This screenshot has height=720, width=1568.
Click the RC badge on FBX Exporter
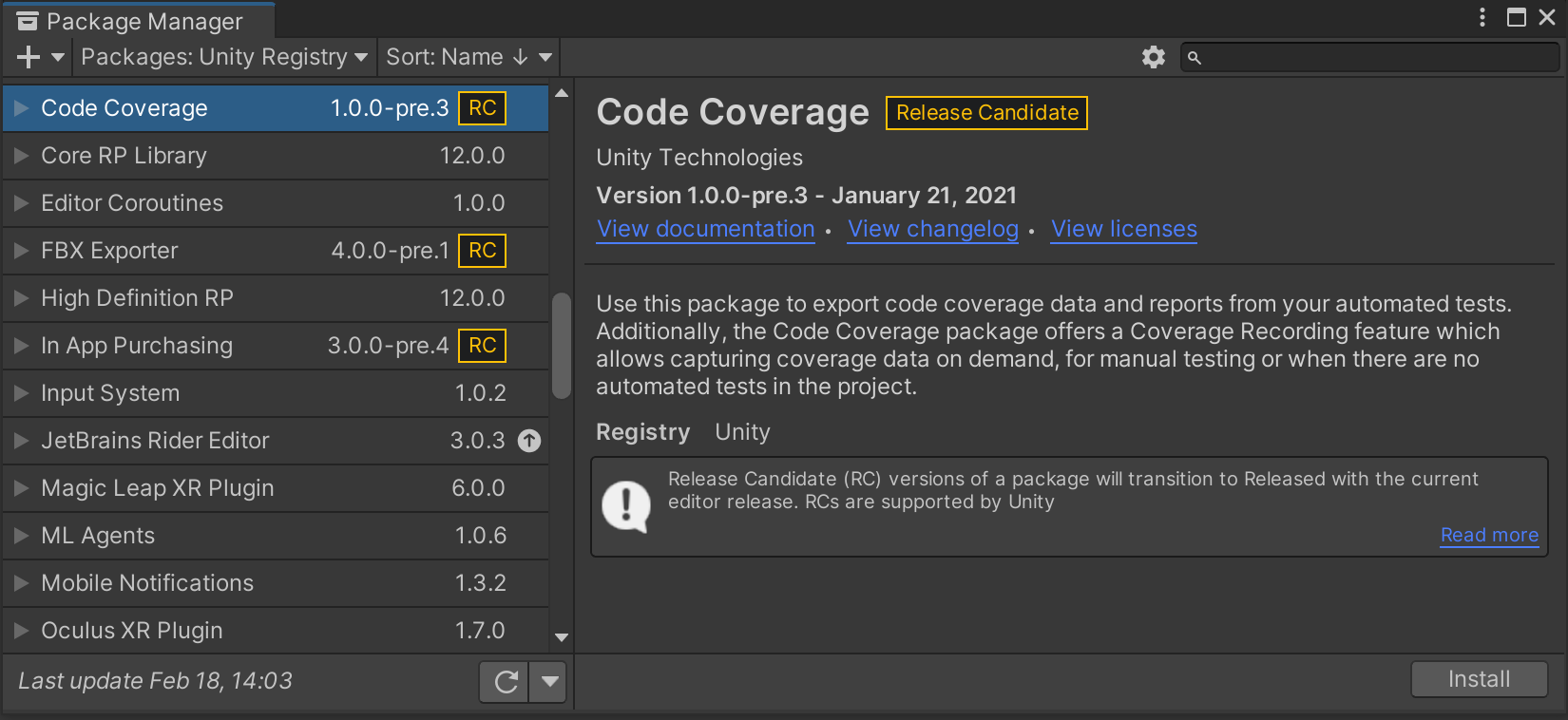click(482, 251)
